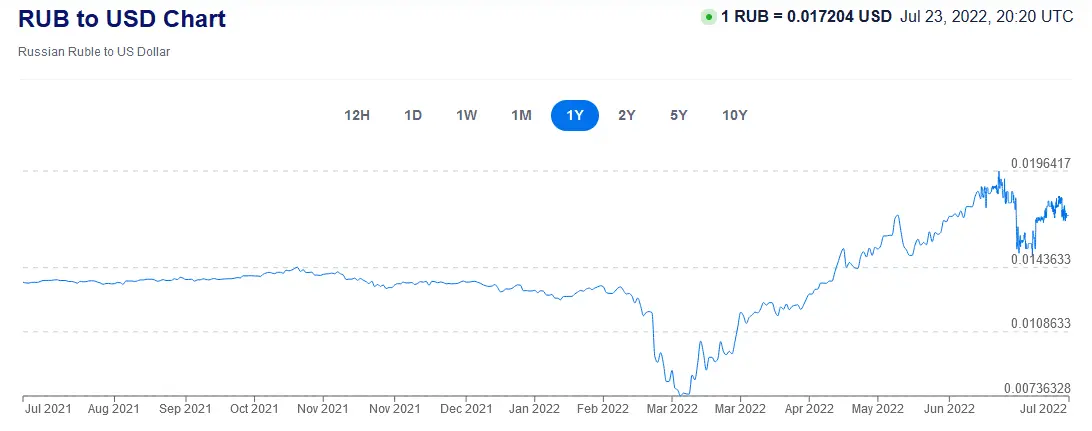Screen dimensions: 1092x431
Task: Click the 1 RUB = 0.017204 USD rate
Action: 806,17
